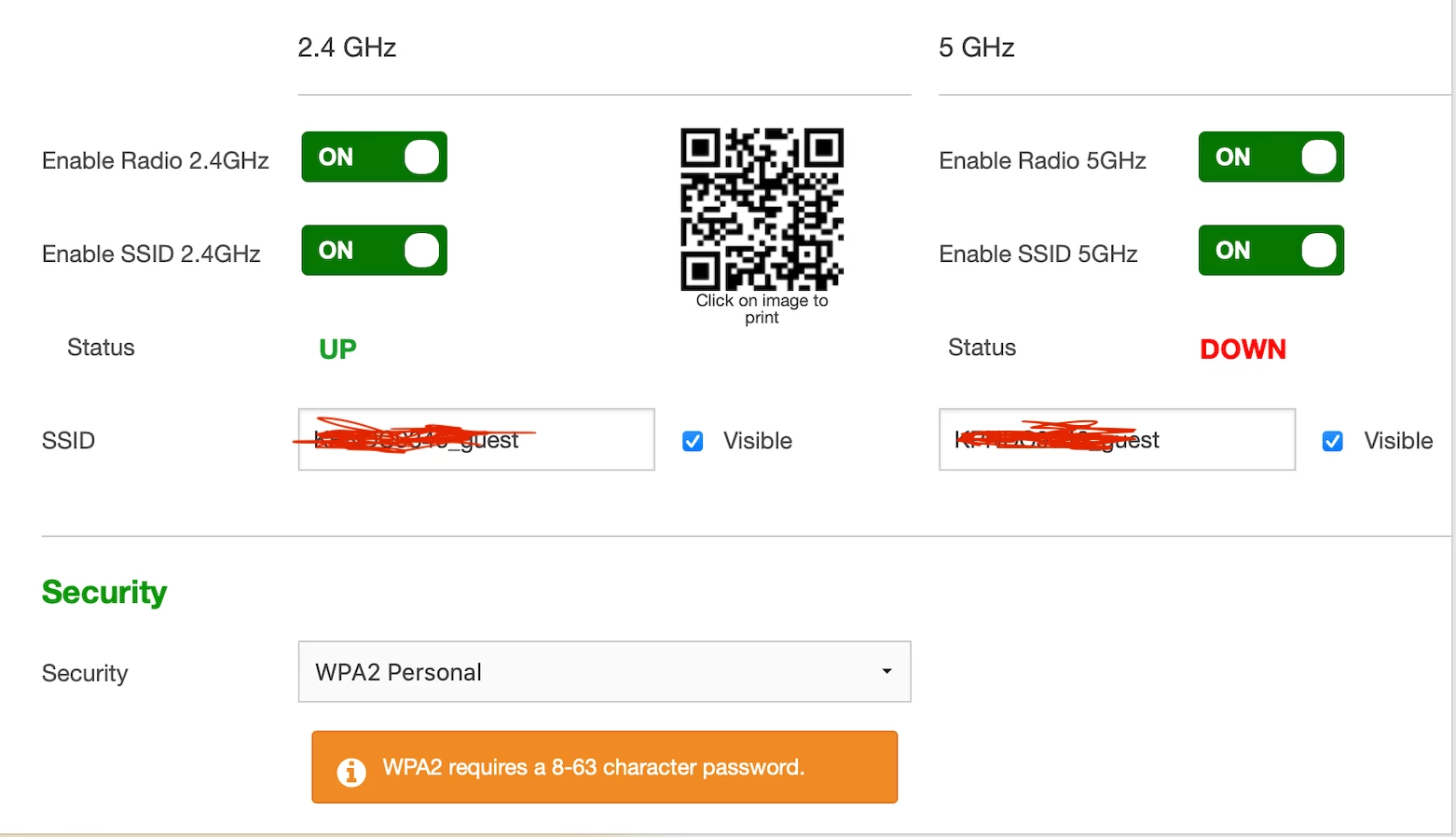Click the 5GHz SSID text field
The height and width of the screenshot is (837, 1456).
click(x=1117, y=439)
